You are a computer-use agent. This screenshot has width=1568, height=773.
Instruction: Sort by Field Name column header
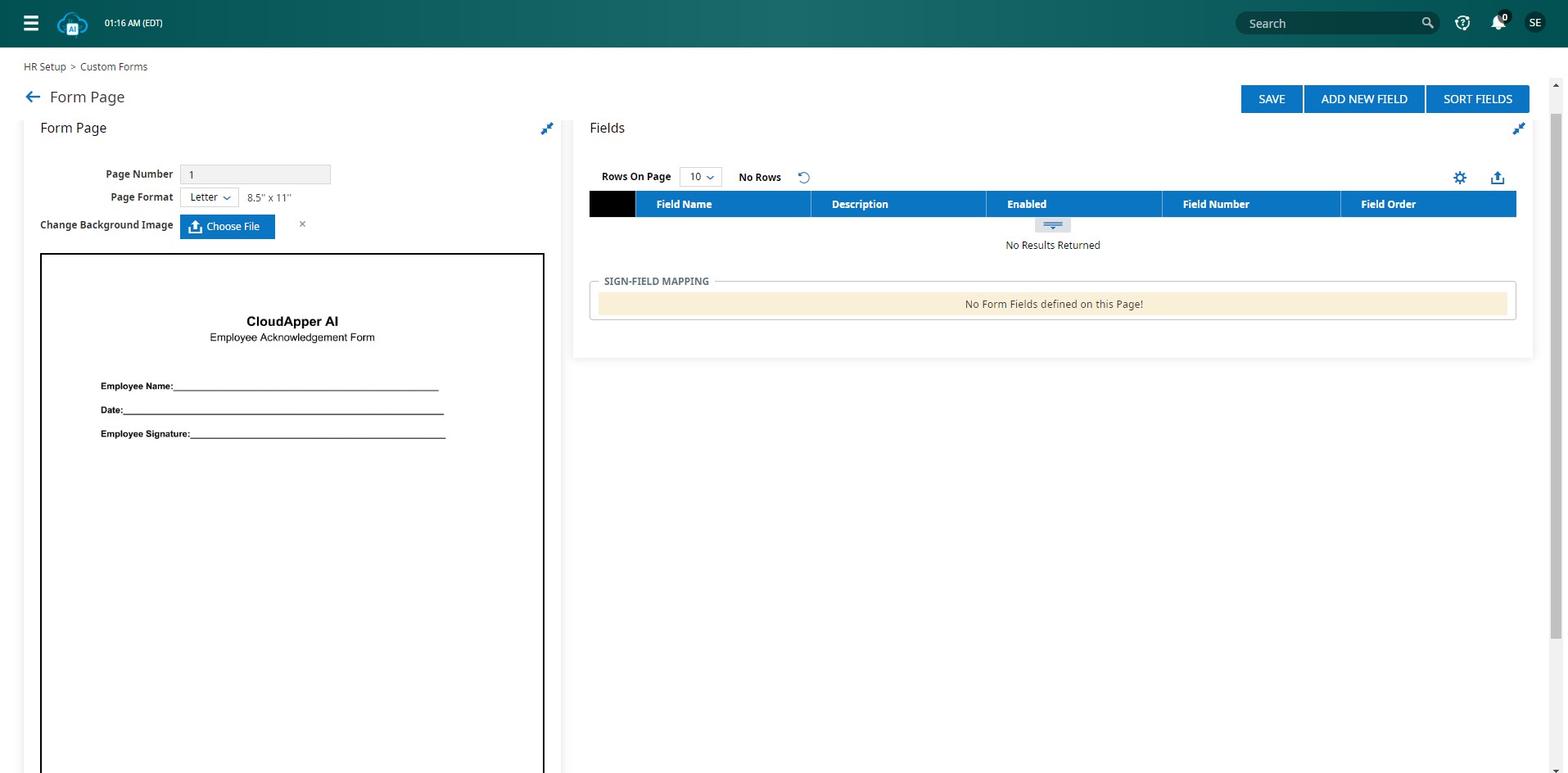[x=684, y=205]
